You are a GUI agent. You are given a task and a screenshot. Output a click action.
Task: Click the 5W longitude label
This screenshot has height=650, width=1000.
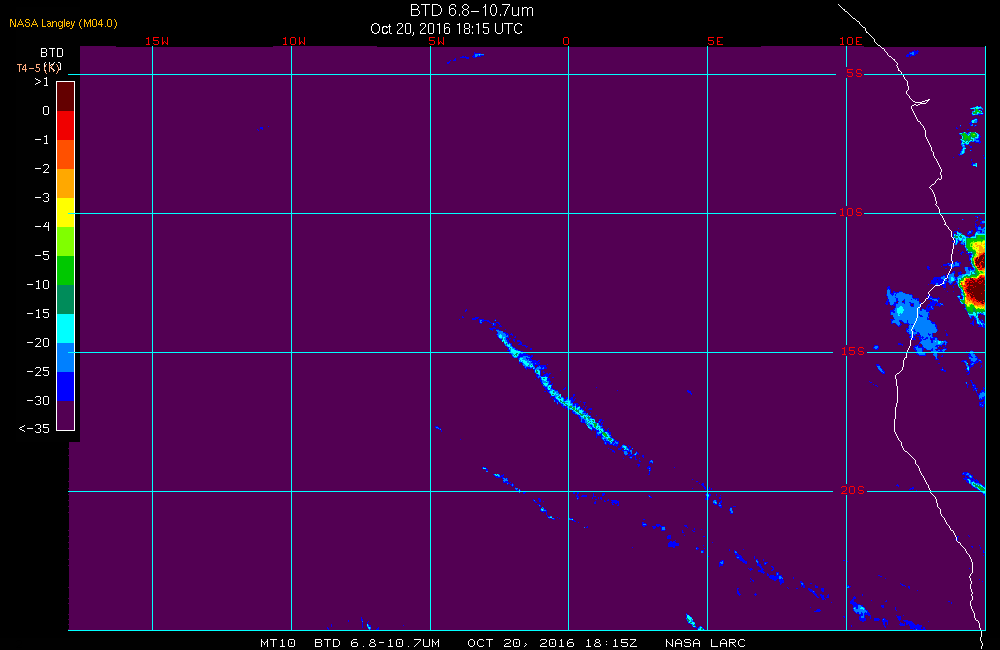(437, 41)
